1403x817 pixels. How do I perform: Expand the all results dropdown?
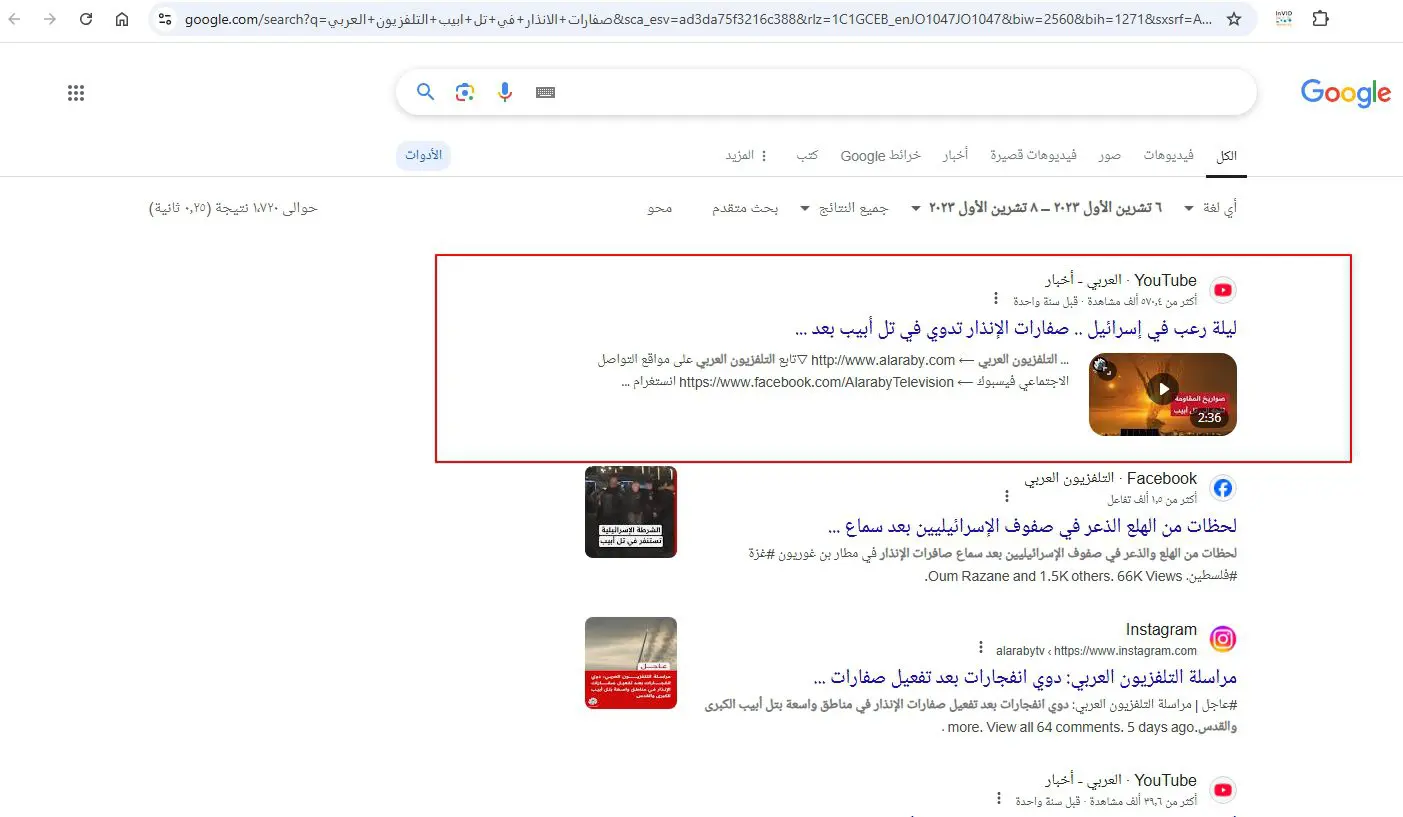coord(843,208)
